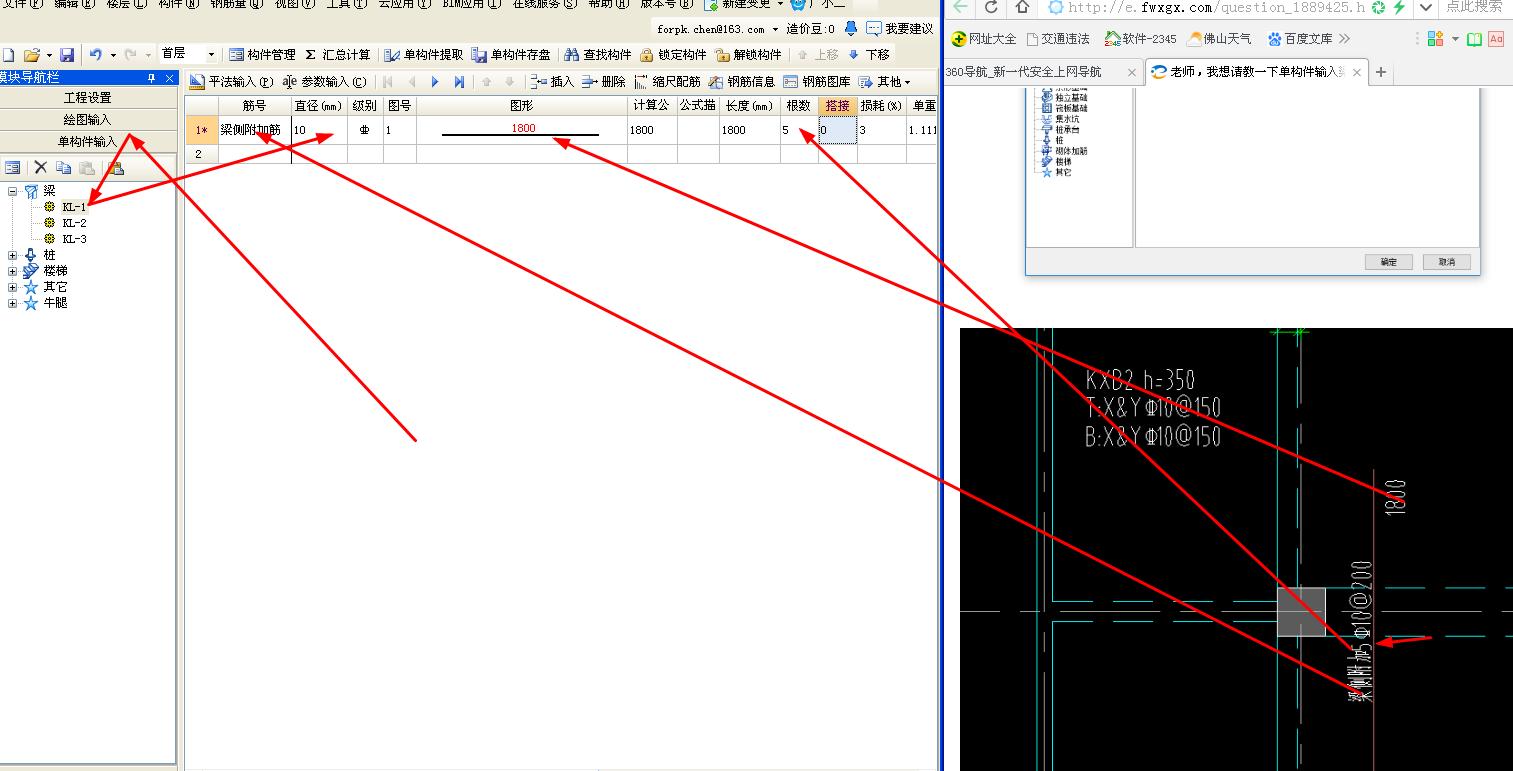The width and height of the screenshot is (1513, 771).
Task: Click the 我要建议 feedback link
Action: [900, 29]
